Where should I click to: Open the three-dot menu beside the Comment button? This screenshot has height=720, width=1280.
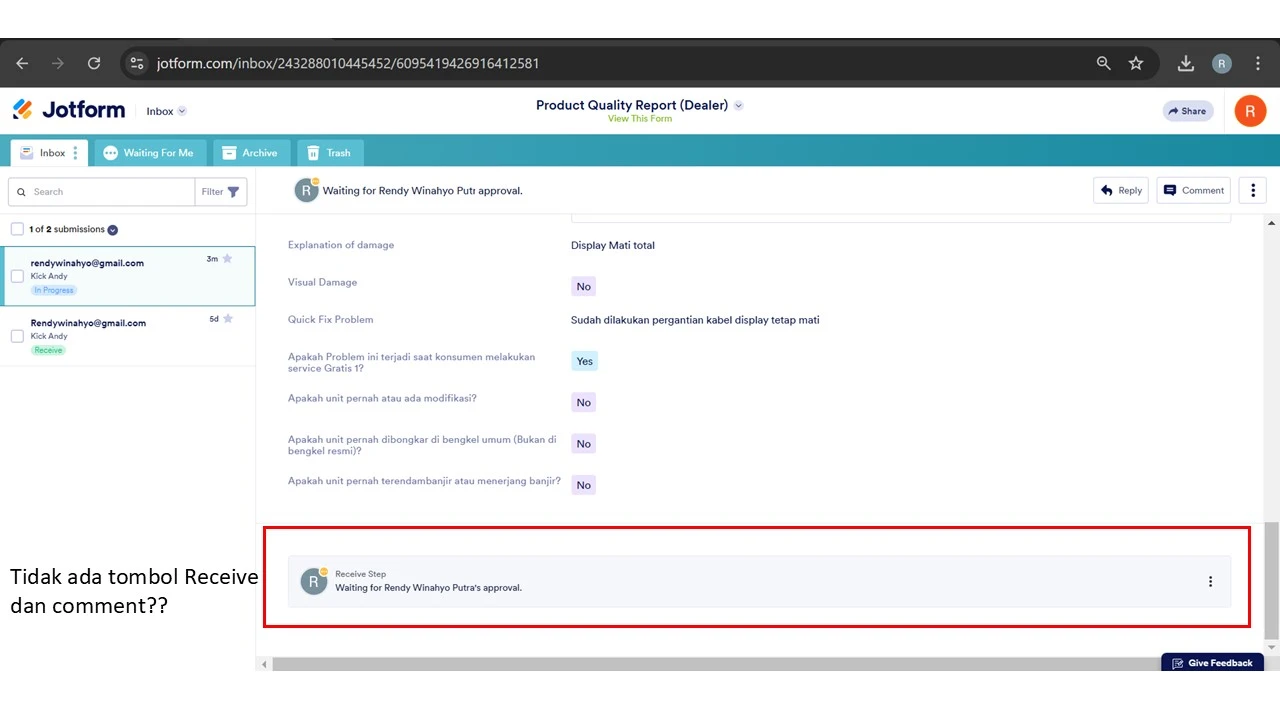[1252, 190]
